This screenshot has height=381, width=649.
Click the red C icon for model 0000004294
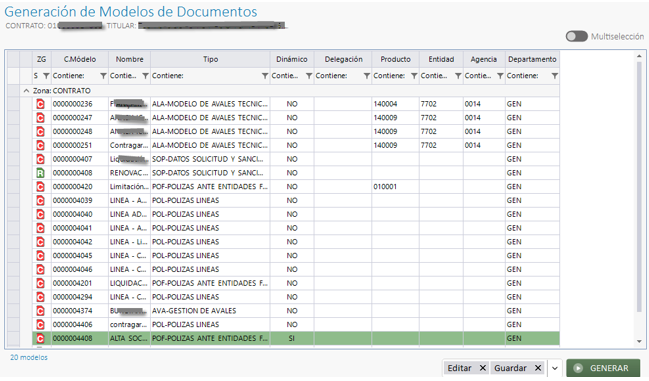pos(40,297)
